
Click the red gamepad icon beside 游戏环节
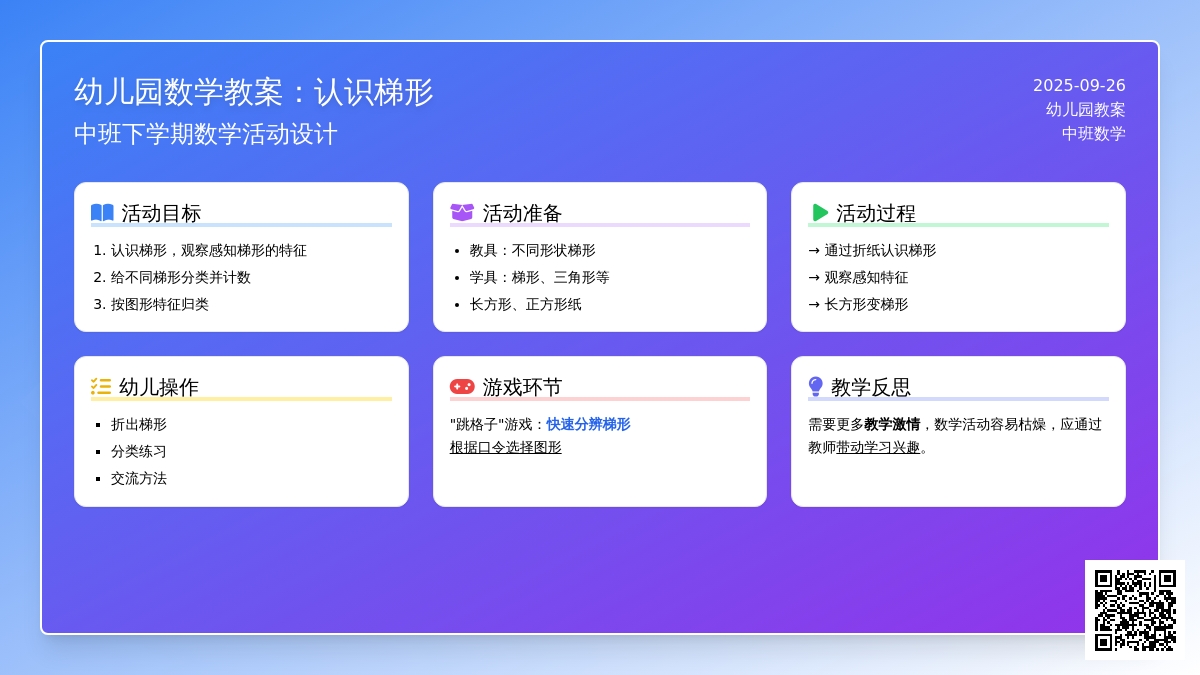(462, 386)
